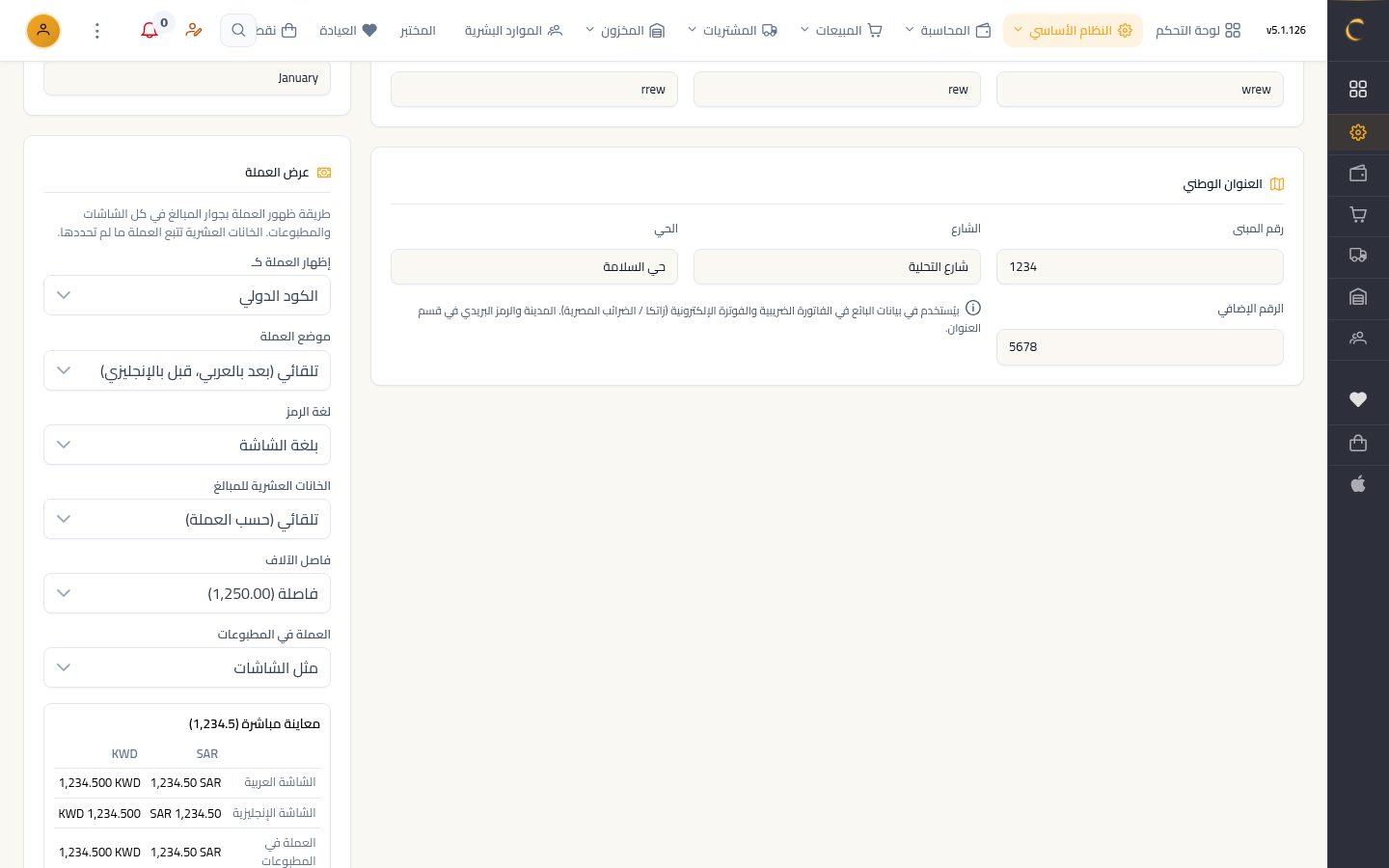Open the clinic heart icon in sidebar
The width and height of the screenshot is (1389, 868).
1358,399
